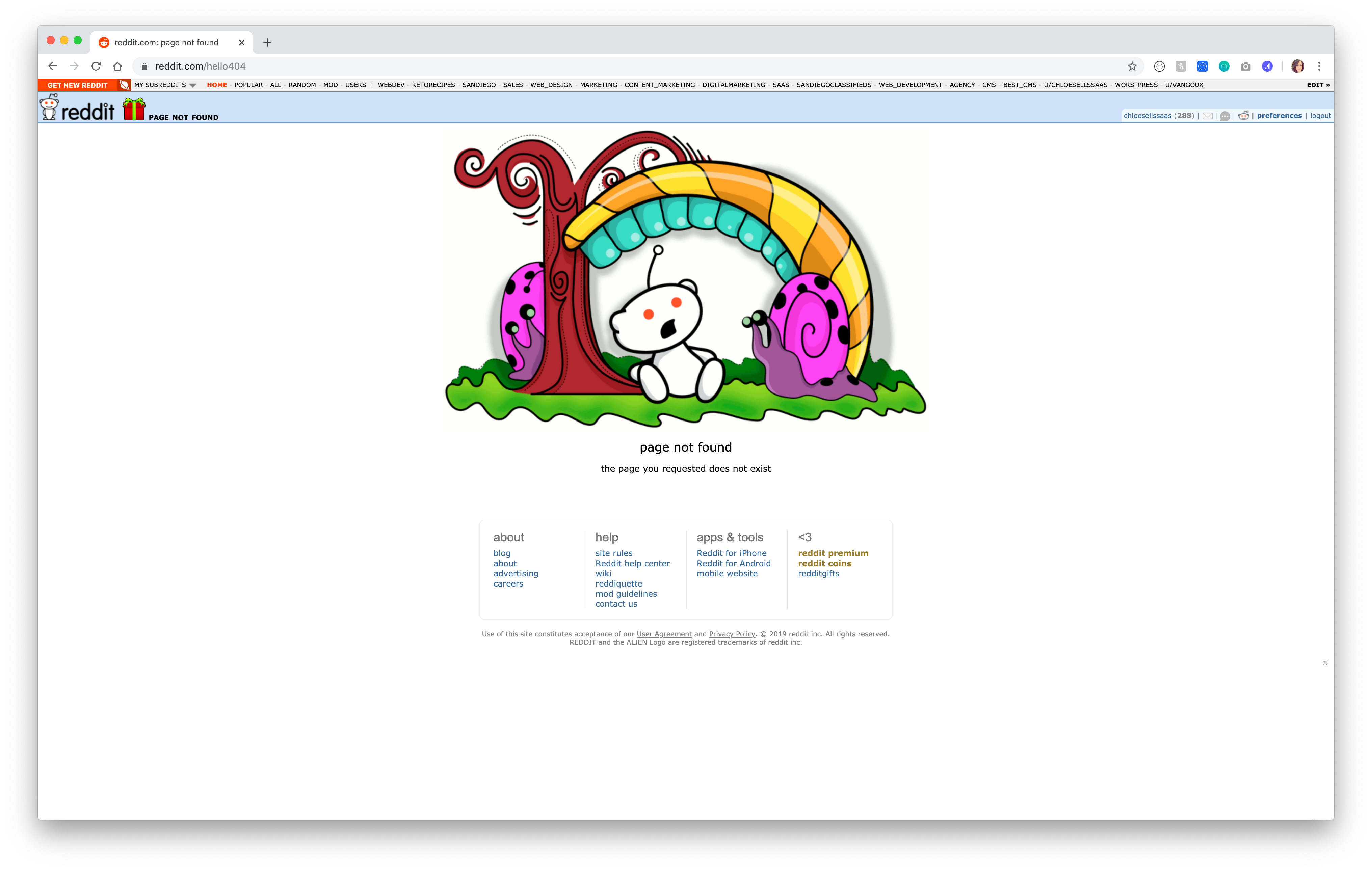Open the mail envelope inbox icon
This screenshot has width=1372, height=870.
[1207, 116]
